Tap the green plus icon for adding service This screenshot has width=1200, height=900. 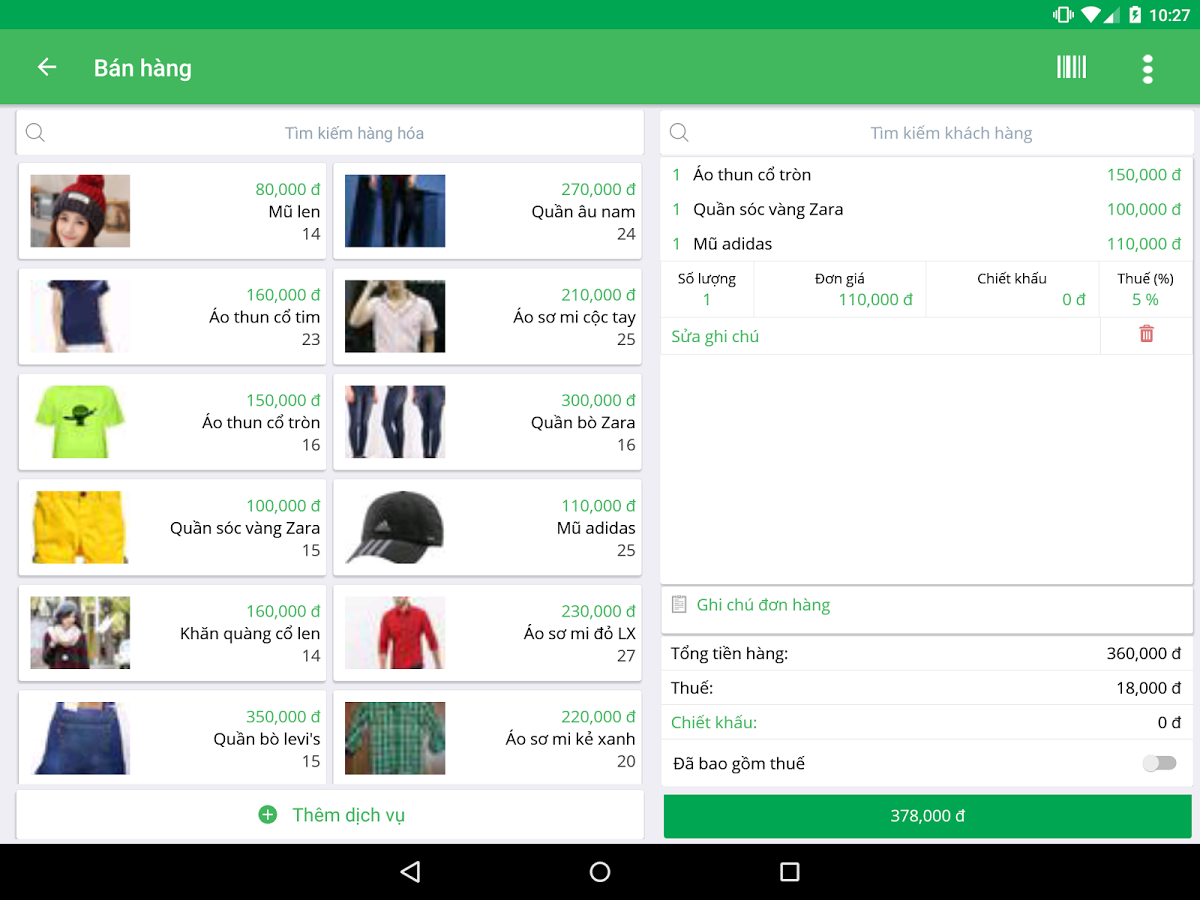268,815
